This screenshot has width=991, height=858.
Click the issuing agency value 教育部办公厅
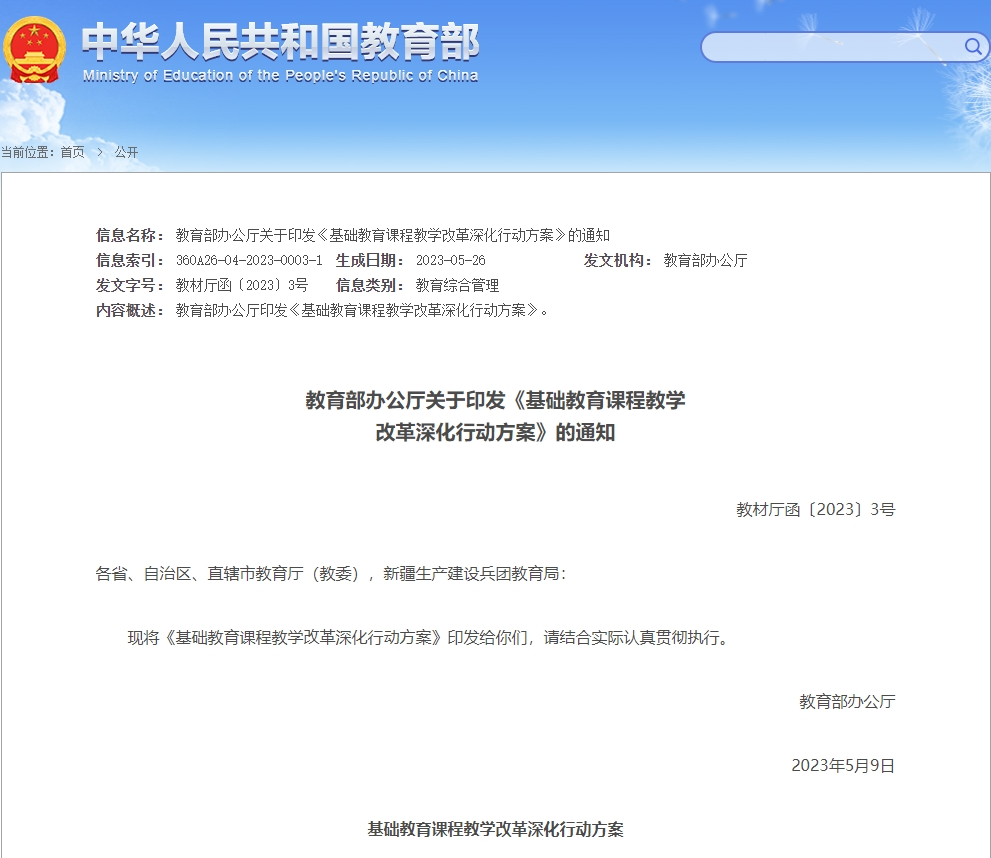705,260
